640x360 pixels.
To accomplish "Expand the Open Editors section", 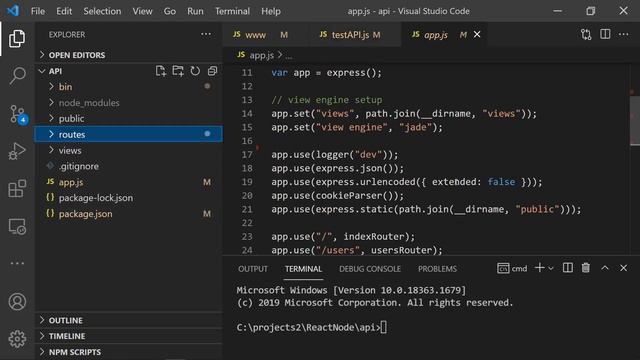I will click(x=129, y=55).
